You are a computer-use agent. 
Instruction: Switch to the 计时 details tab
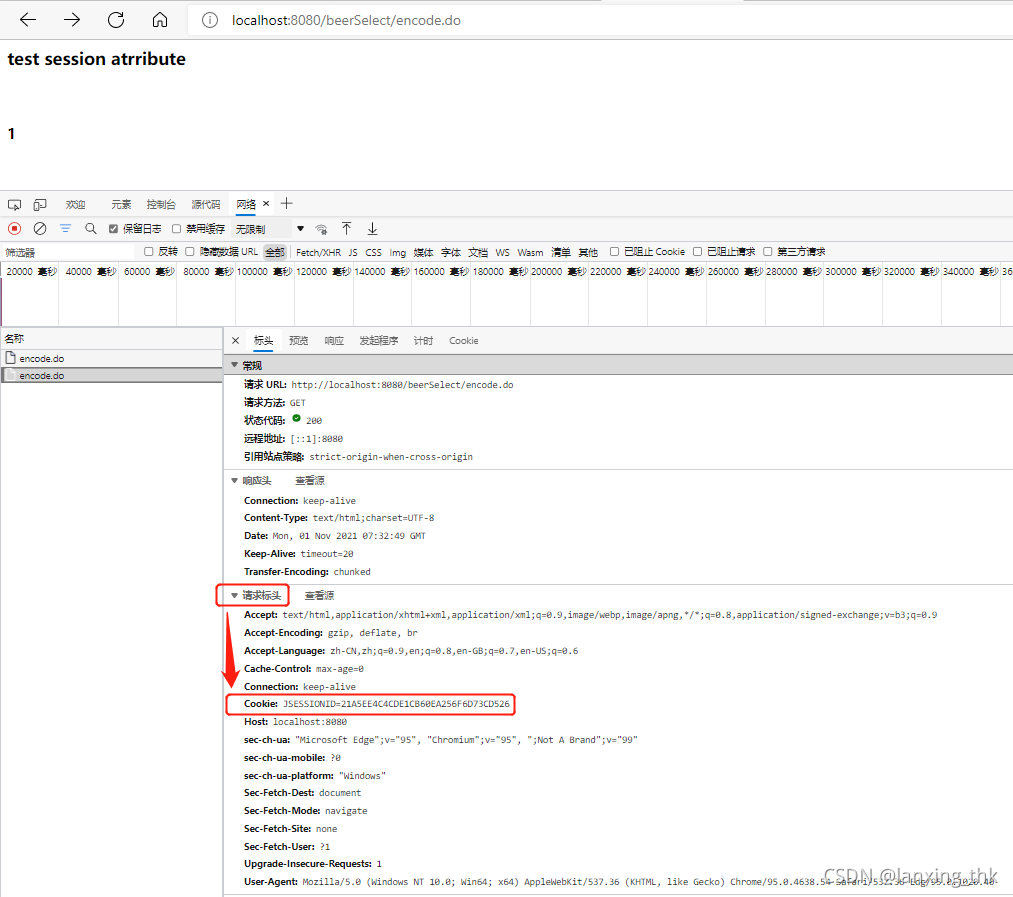pos(423,341)
